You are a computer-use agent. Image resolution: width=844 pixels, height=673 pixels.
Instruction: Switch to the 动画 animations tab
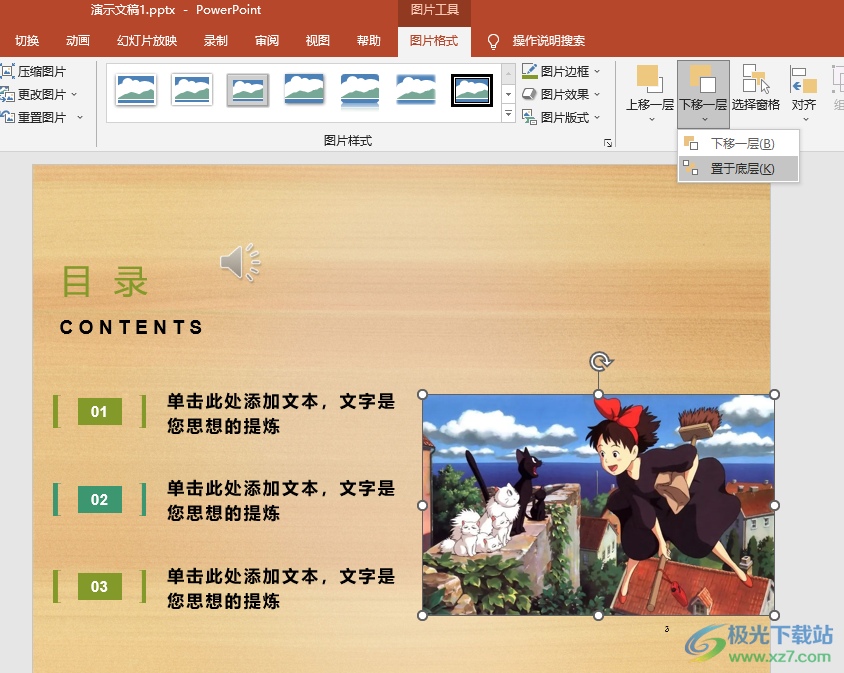(x=78, y=40)
